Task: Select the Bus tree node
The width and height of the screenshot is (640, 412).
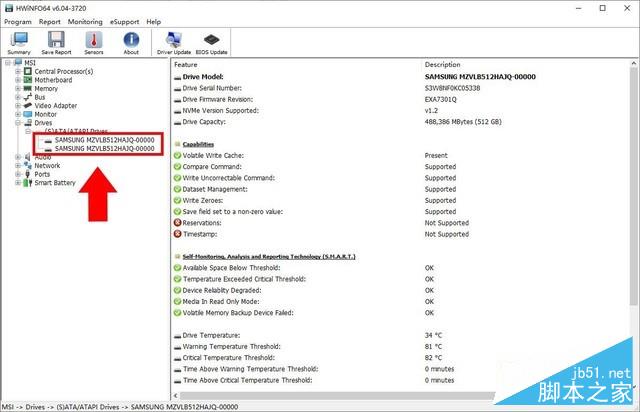Action: pyautogui.click(x=40, y=97)
